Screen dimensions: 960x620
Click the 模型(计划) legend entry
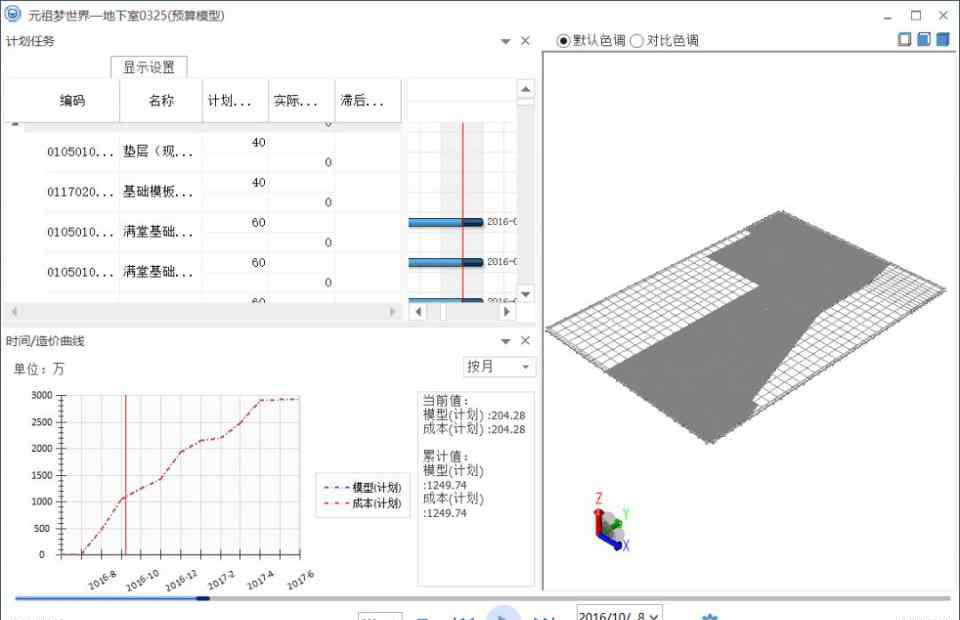click(362, 488)
